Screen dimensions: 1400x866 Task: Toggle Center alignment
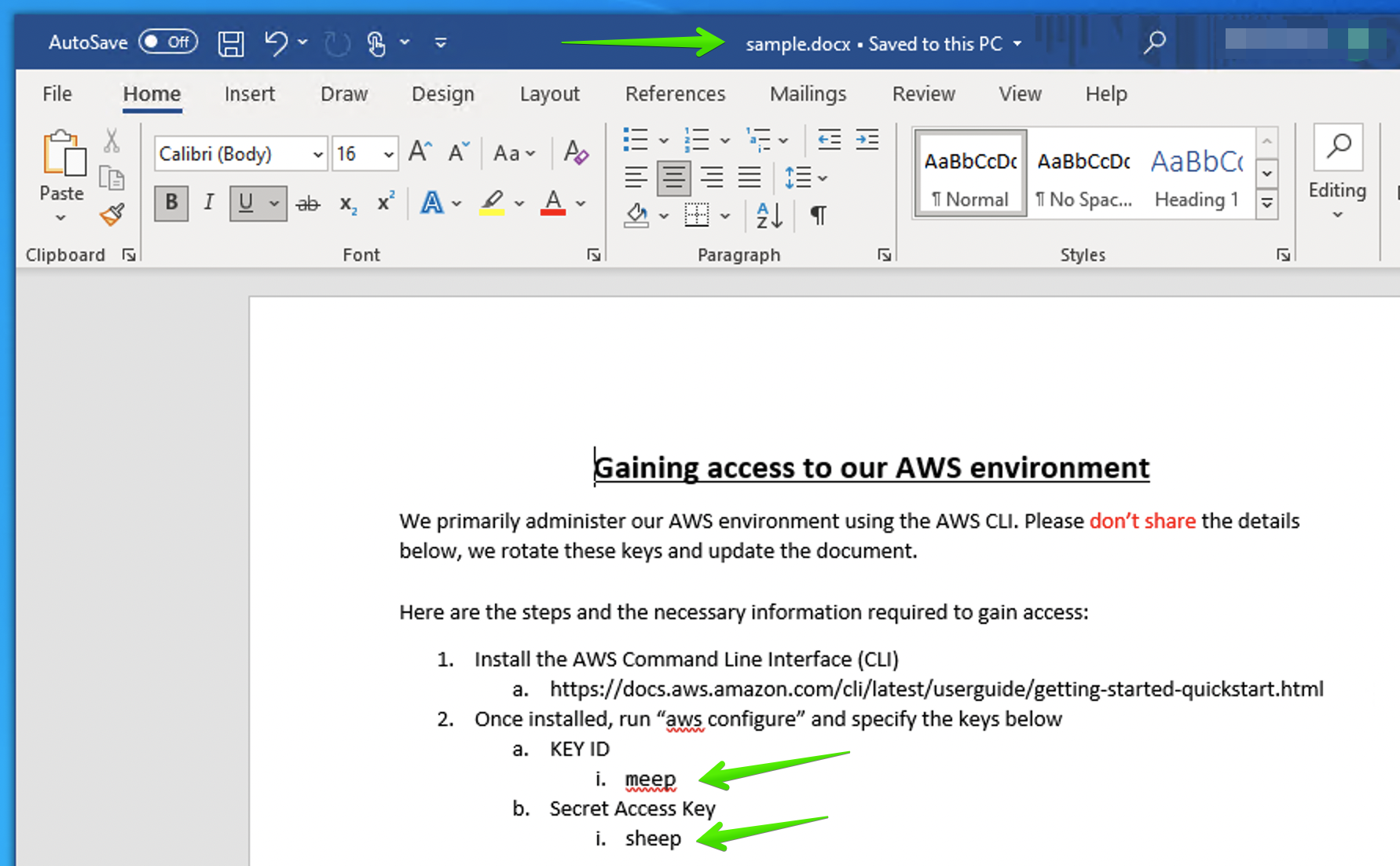pyautogui.click(x=673, y=178)
